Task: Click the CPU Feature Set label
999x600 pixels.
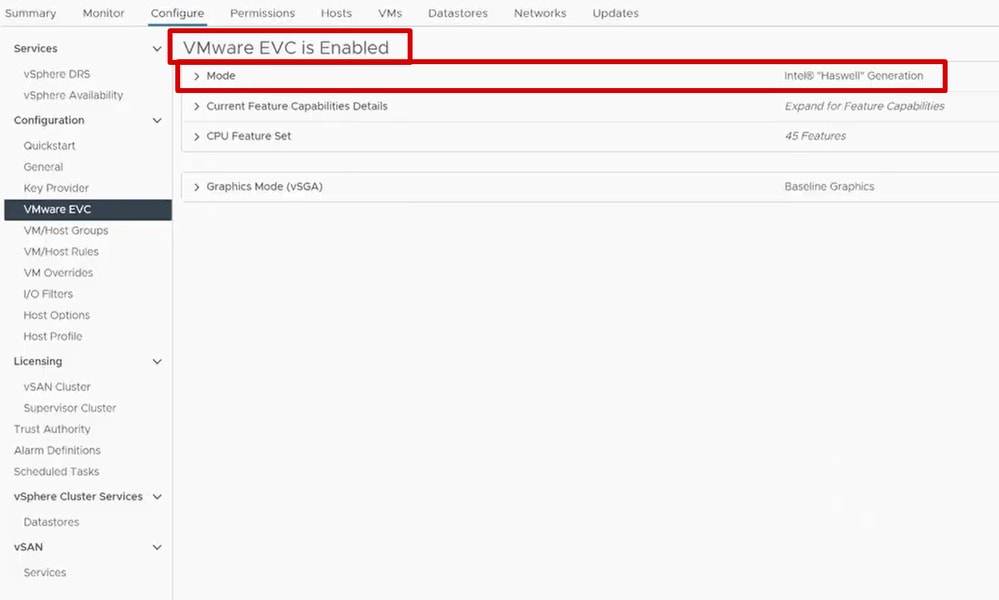Action: click(248, 136)
